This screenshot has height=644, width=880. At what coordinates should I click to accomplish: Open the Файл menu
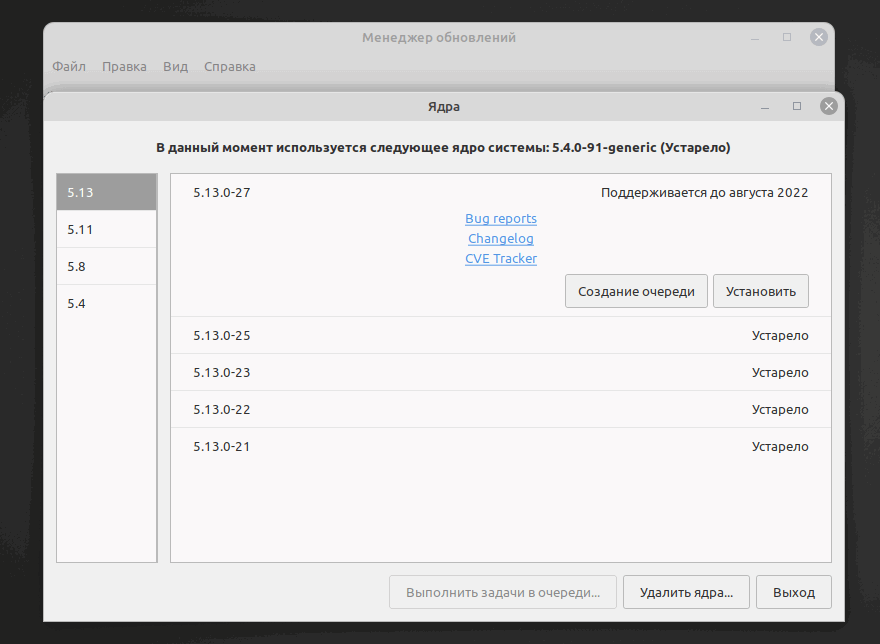tap(69, 67)
